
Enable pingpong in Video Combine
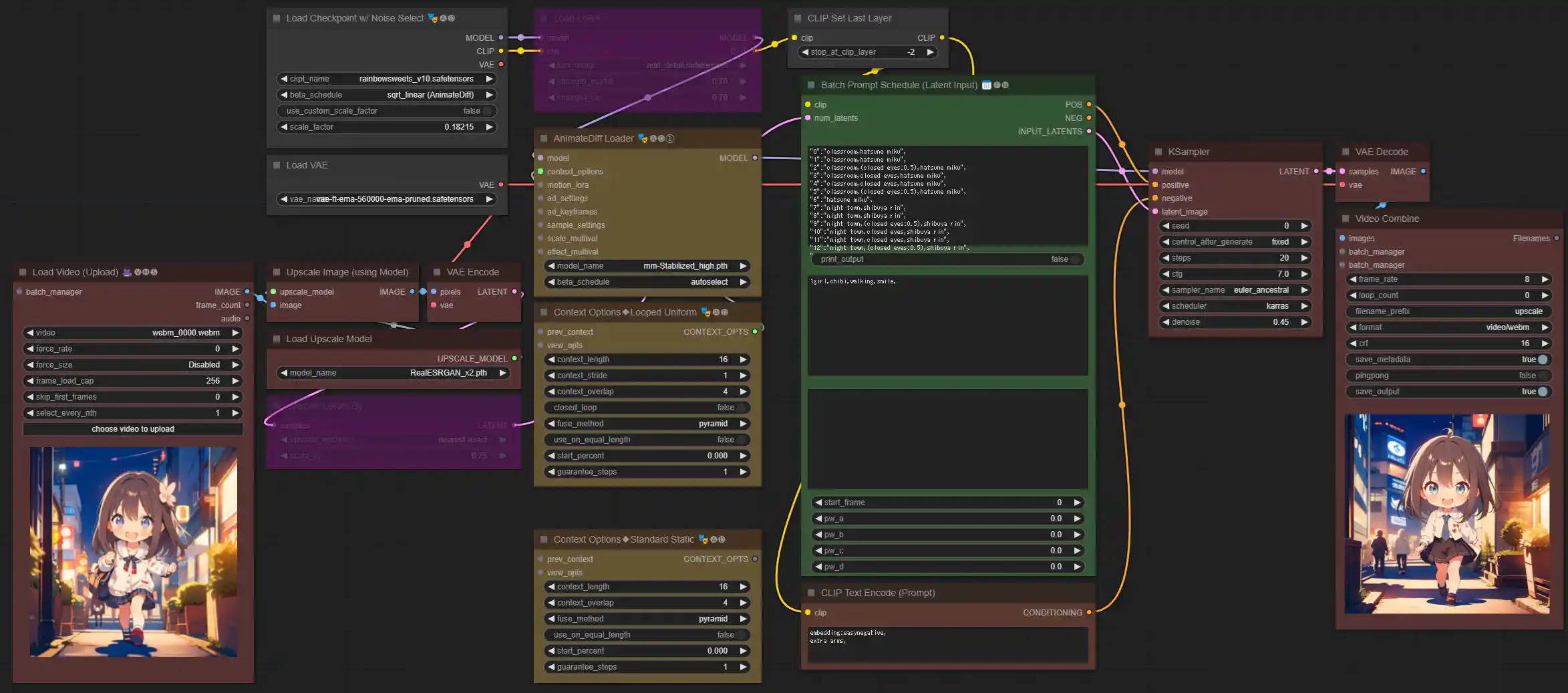[x=1541, y=376]
